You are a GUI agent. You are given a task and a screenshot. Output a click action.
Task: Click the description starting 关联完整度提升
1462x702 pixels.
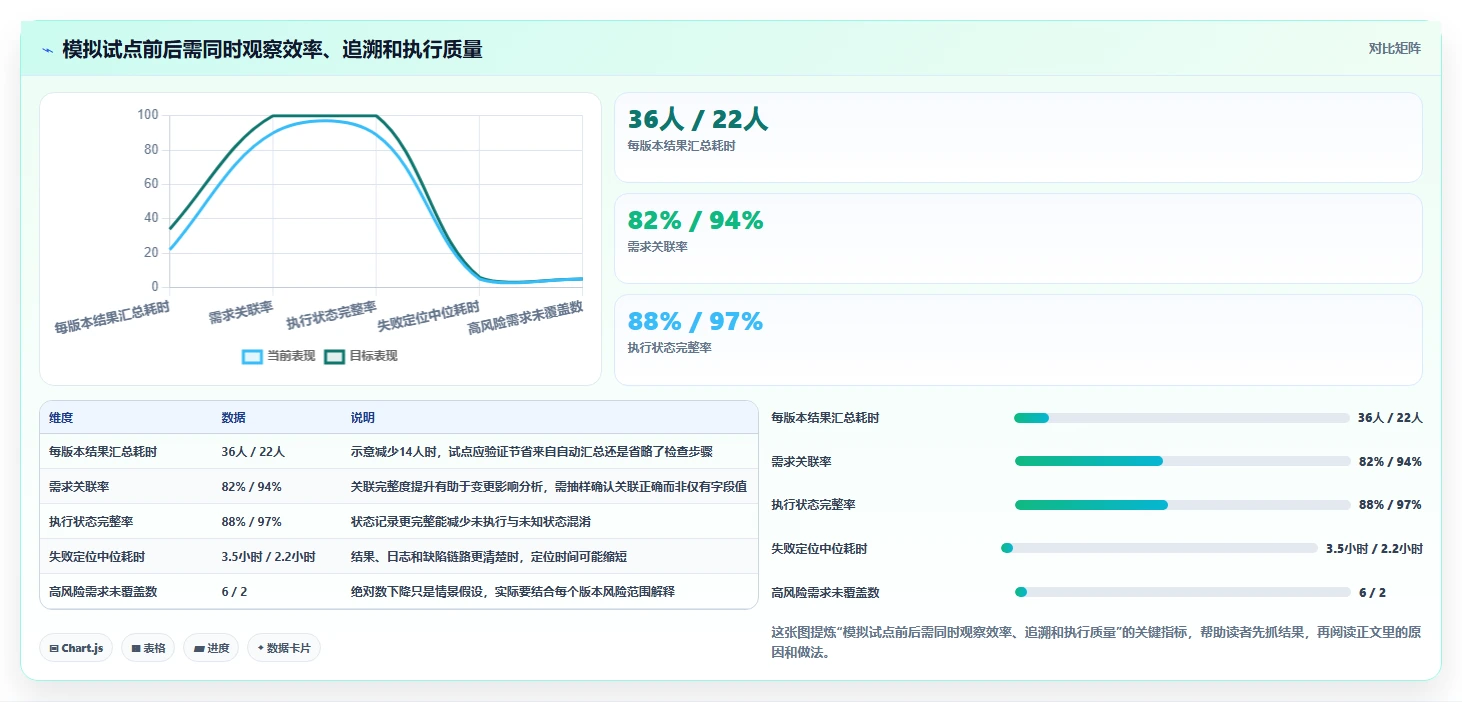548,487
